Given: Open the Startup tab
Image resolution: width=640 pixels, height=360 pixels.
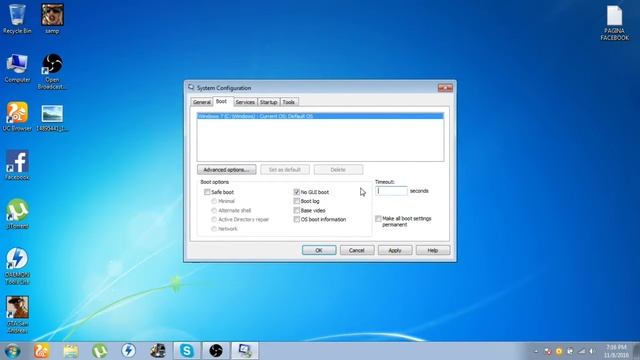Looking at the screenshot, I should [x=269, y=102].
